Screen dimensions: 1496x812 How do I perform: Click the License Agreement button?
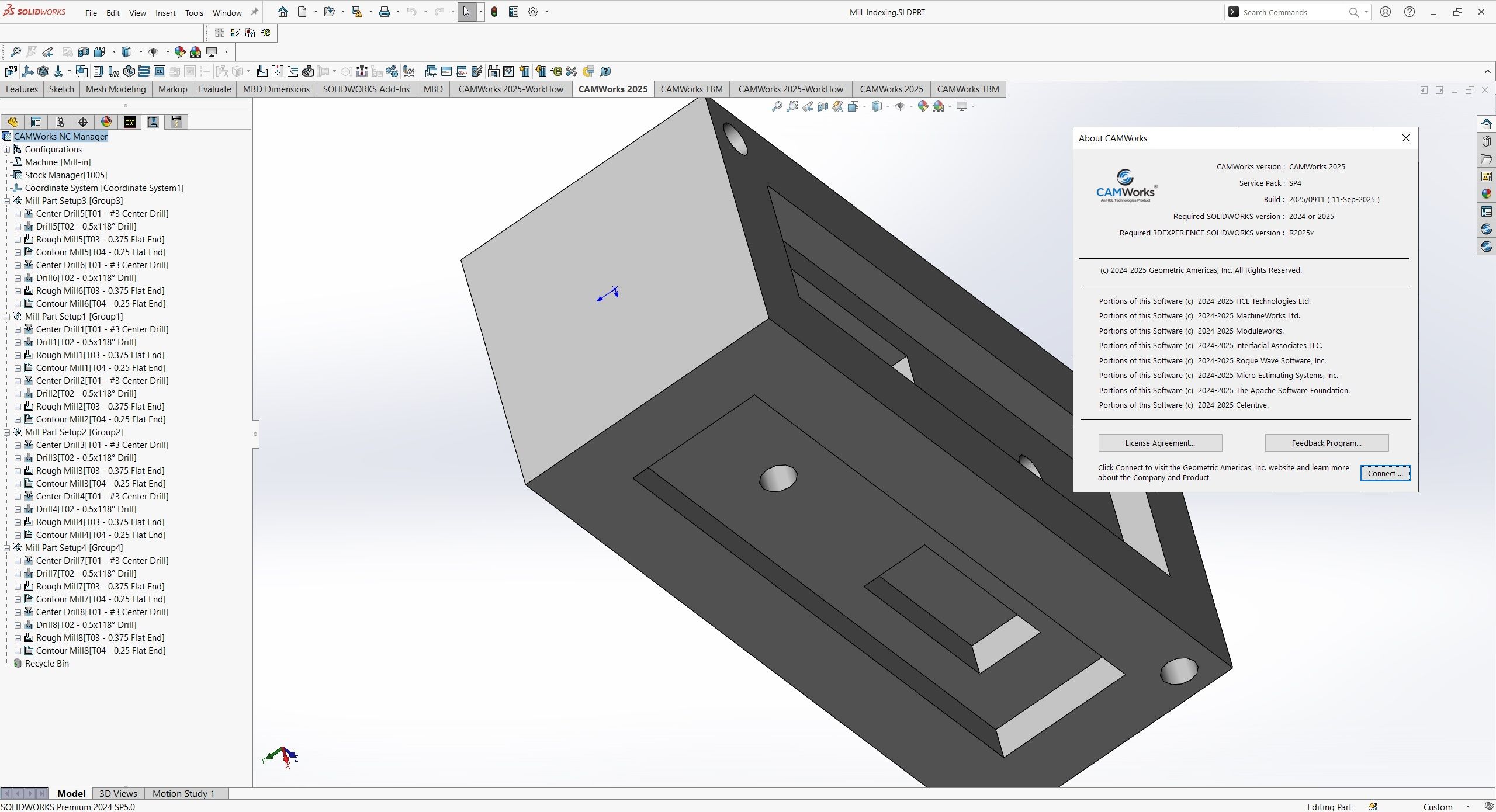coord(1159,443)
